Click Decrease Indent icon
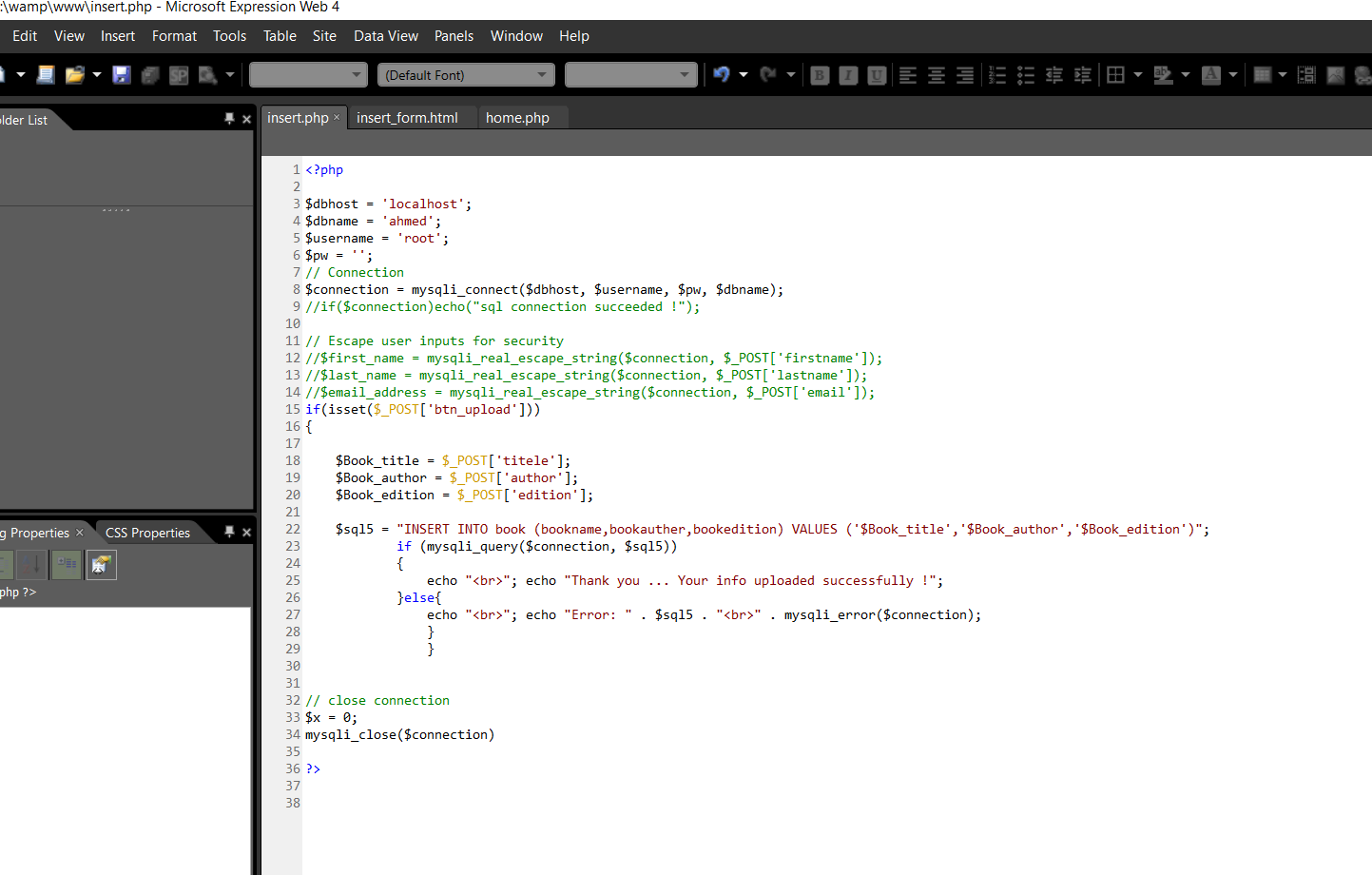 tap(1054, 75)
